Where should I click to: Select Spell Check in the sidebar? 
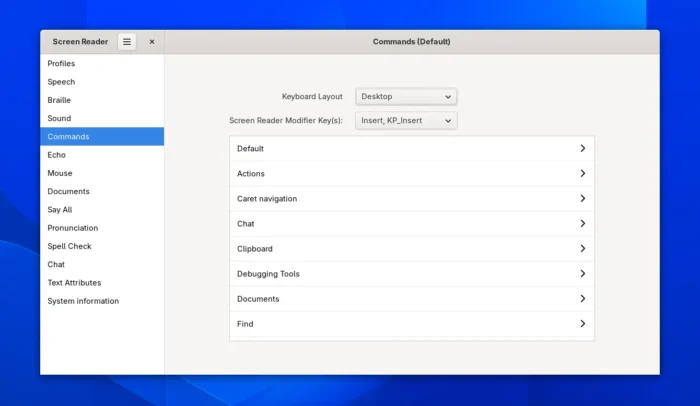coord(69,246)
